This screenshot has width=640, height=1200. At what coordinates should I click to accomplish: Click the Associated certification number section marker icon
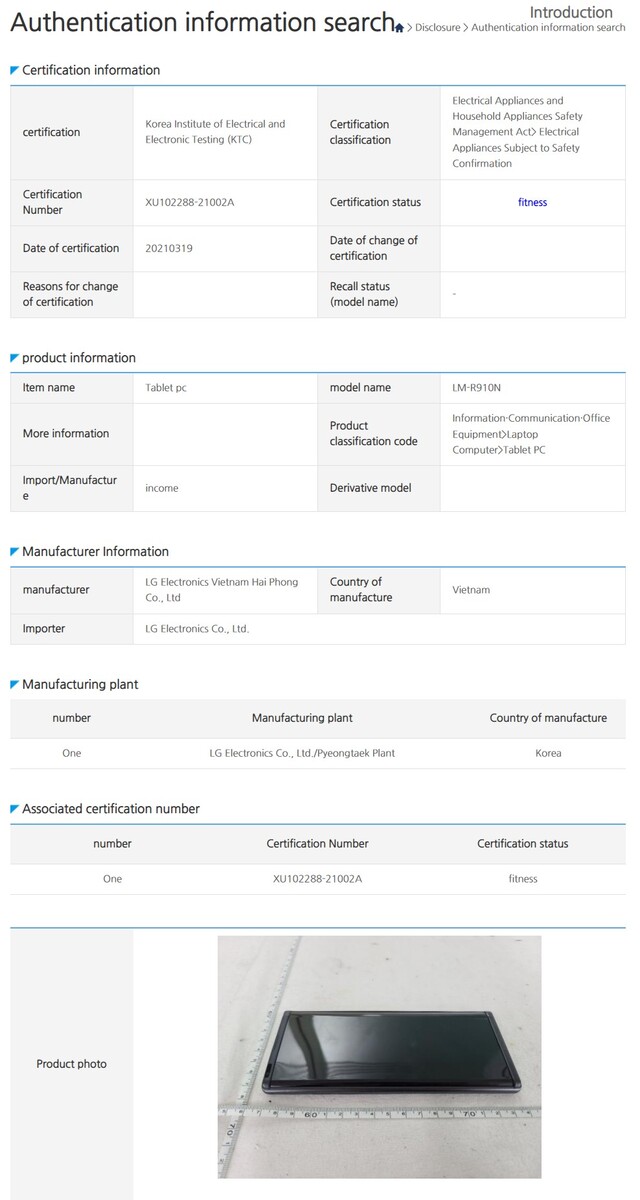[x=14, y=808]
